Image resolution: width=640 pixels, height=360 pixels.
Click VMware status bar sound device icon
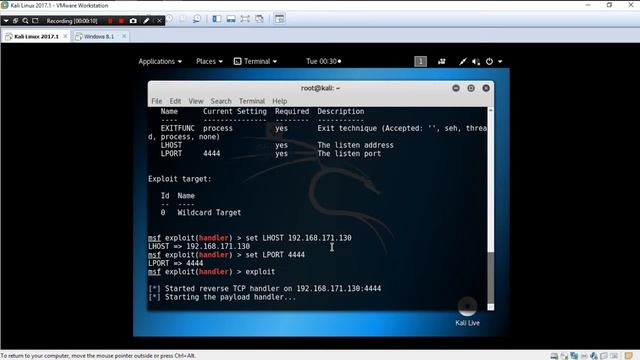tap(594, 356)
